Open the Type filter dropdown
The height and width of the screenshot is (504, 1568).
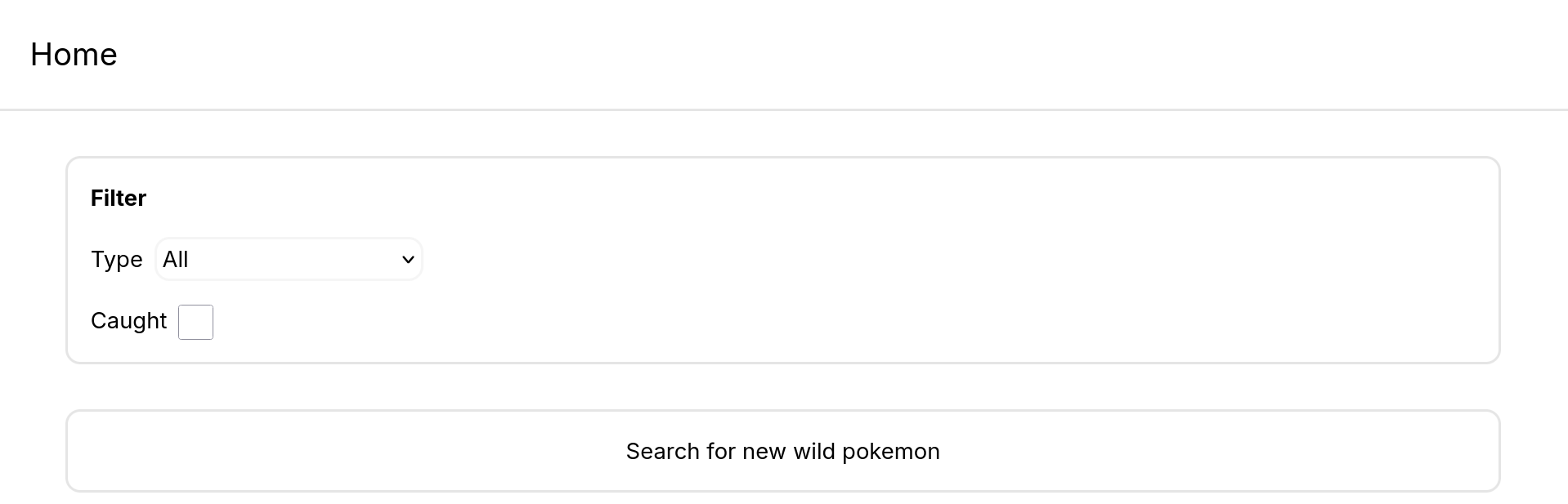pos(289,260)
